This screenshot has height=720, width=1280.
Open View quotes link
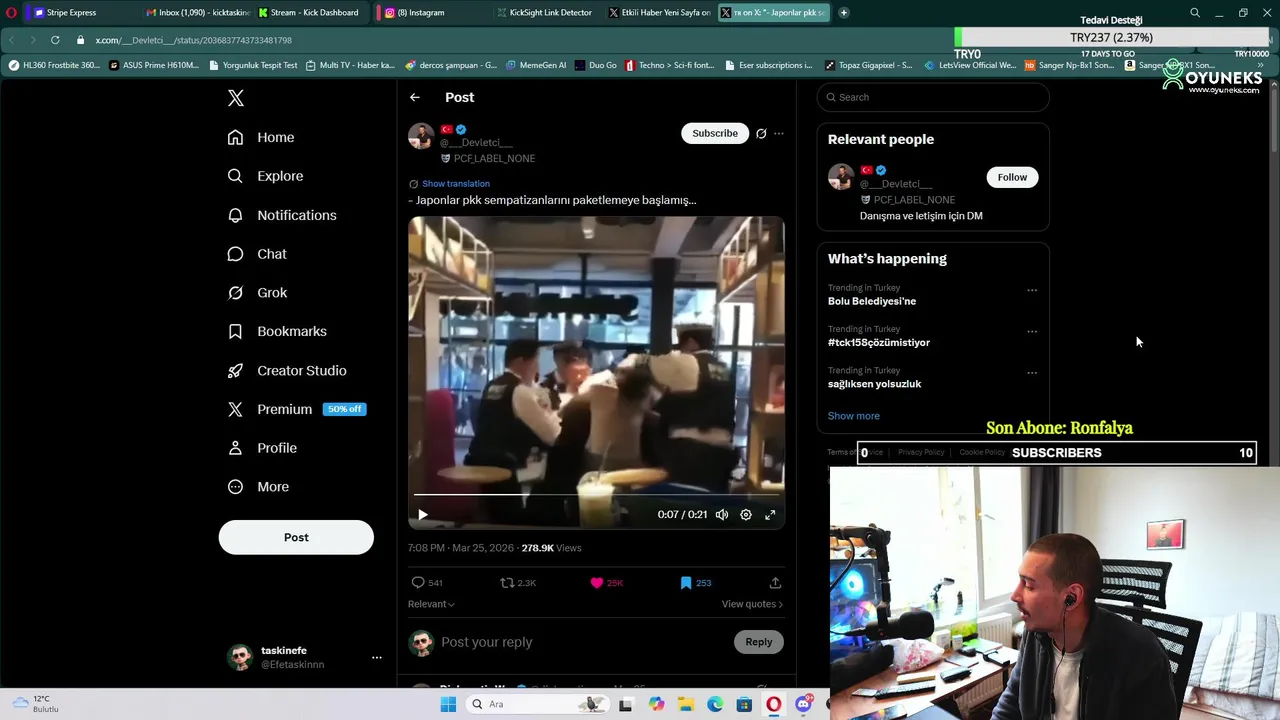pos(752,604)
